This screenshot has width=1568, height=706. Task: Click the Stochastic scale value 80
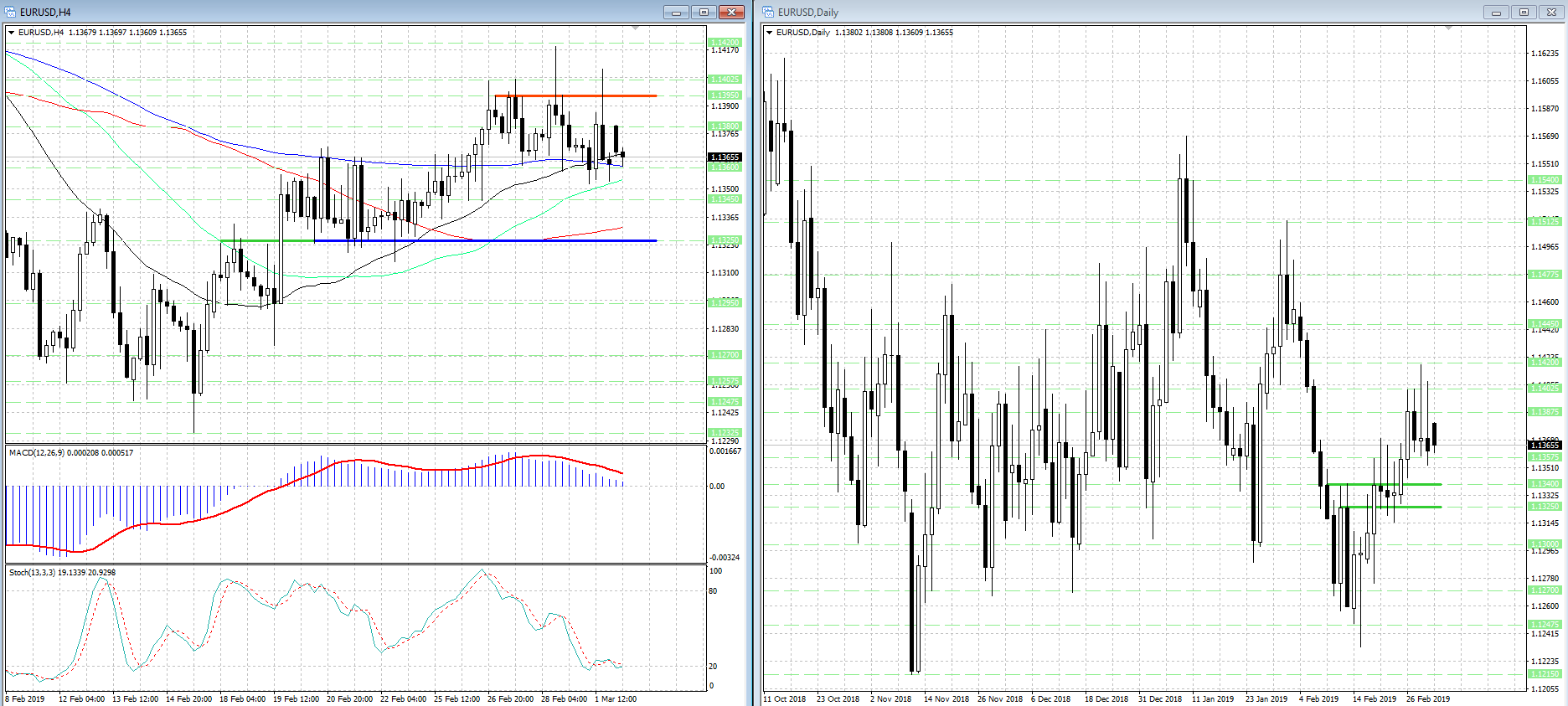point(713,591)
